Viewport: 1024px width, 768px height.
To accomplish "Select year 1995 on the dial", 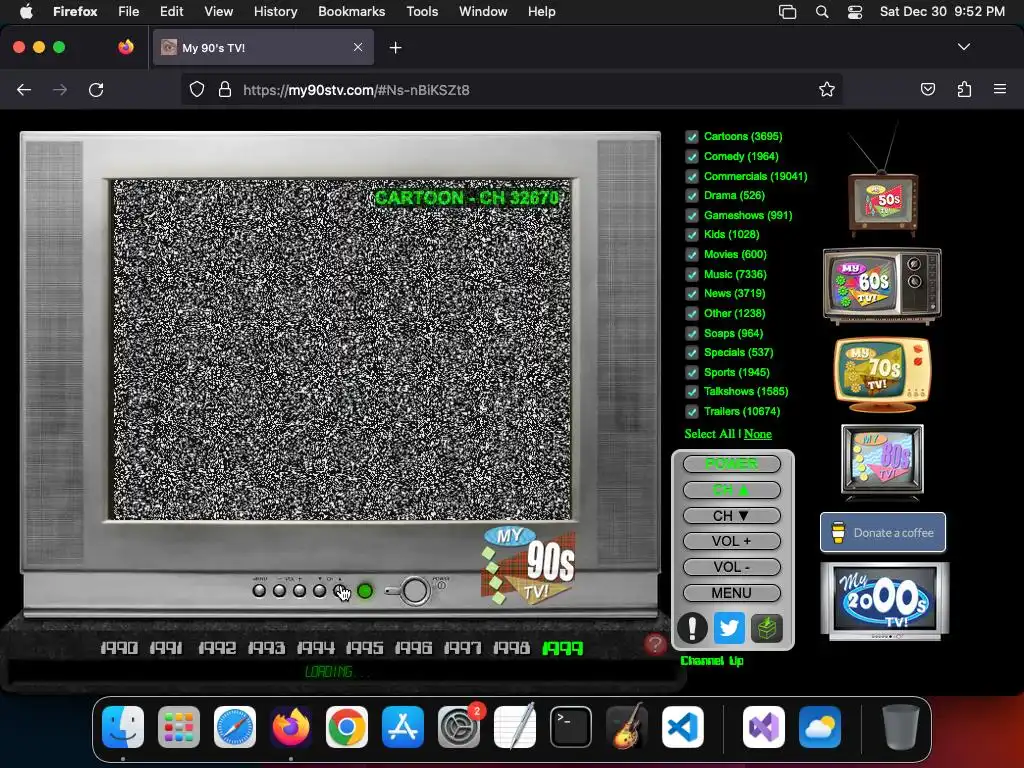I will point(364,648).
